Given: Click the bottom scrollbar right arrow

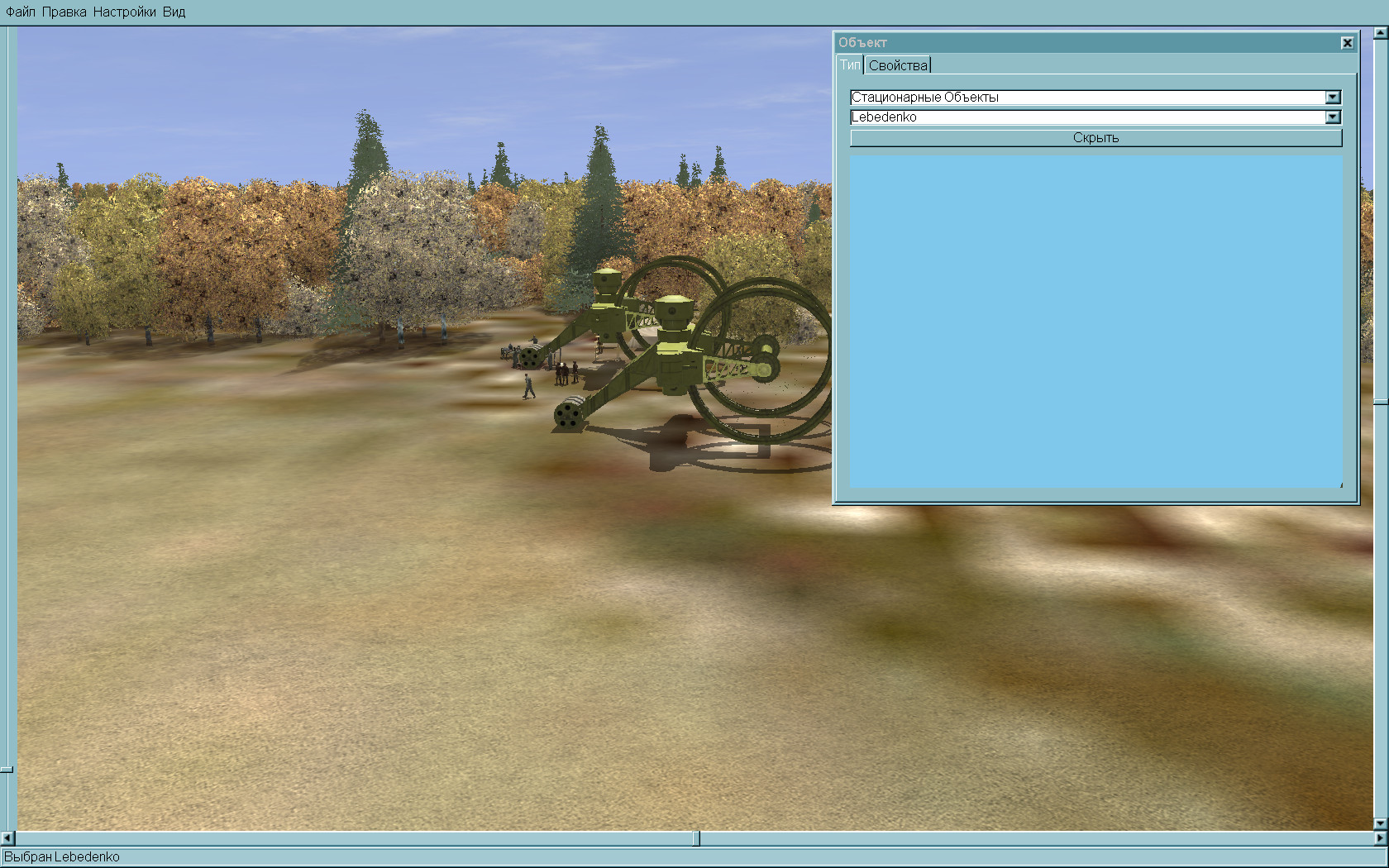Looking at the screenshot, I should (1380, 838).
